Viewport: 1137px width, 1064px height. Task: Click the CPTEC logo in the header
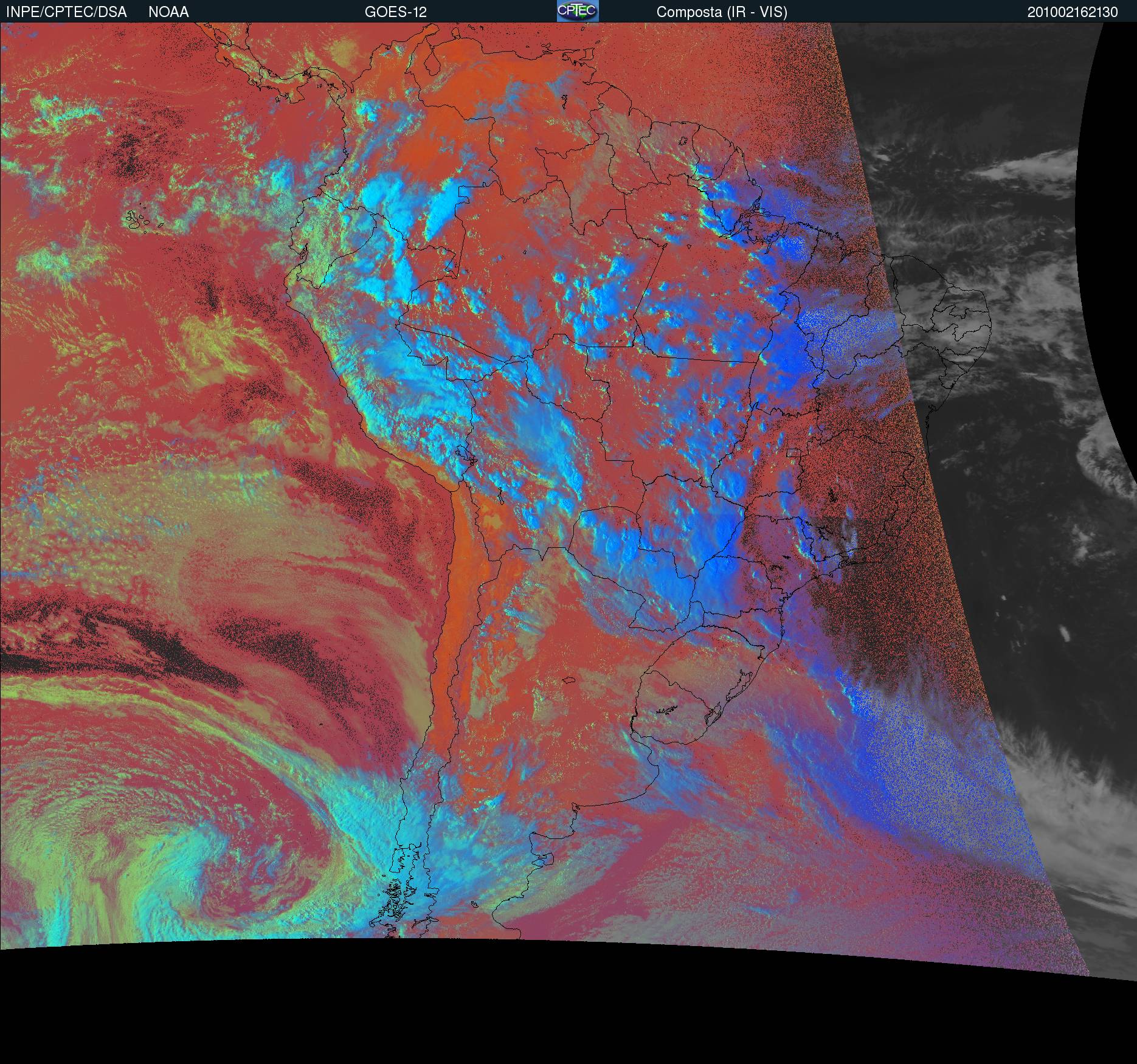pos(577,11)
